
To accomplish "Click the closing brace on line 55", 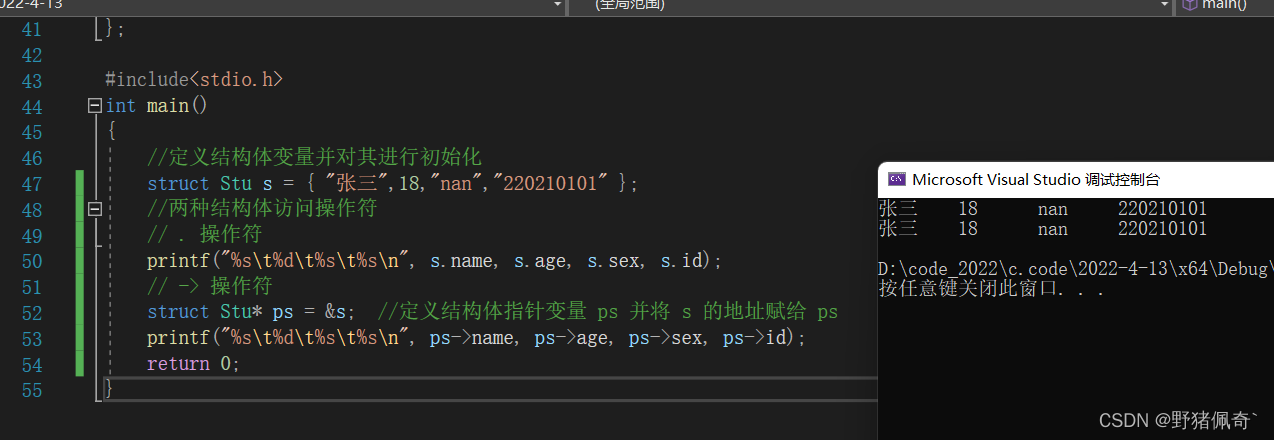I will (109, 389).
